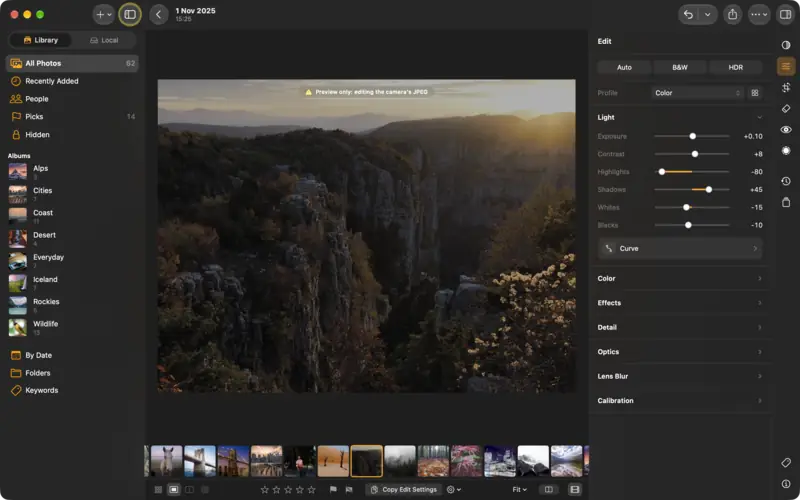
Task: Select the Healing eraser tool icon
Action: click(786, 108)
